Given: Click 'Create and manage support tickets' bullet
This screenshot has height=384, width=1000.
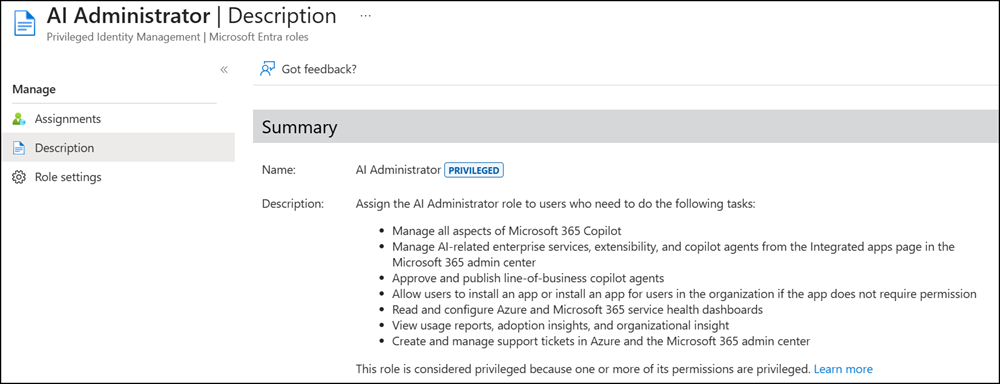Looking at the screenshot, I should 601,341.
